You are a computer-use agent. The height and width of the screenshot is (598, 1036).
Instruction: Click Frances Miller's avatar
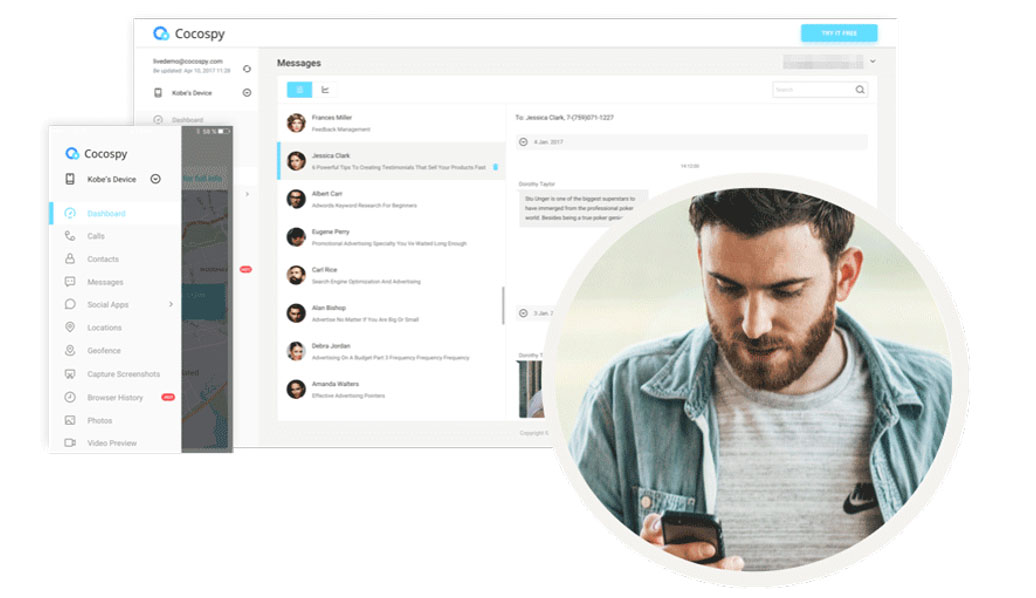(x=296, y=123)
